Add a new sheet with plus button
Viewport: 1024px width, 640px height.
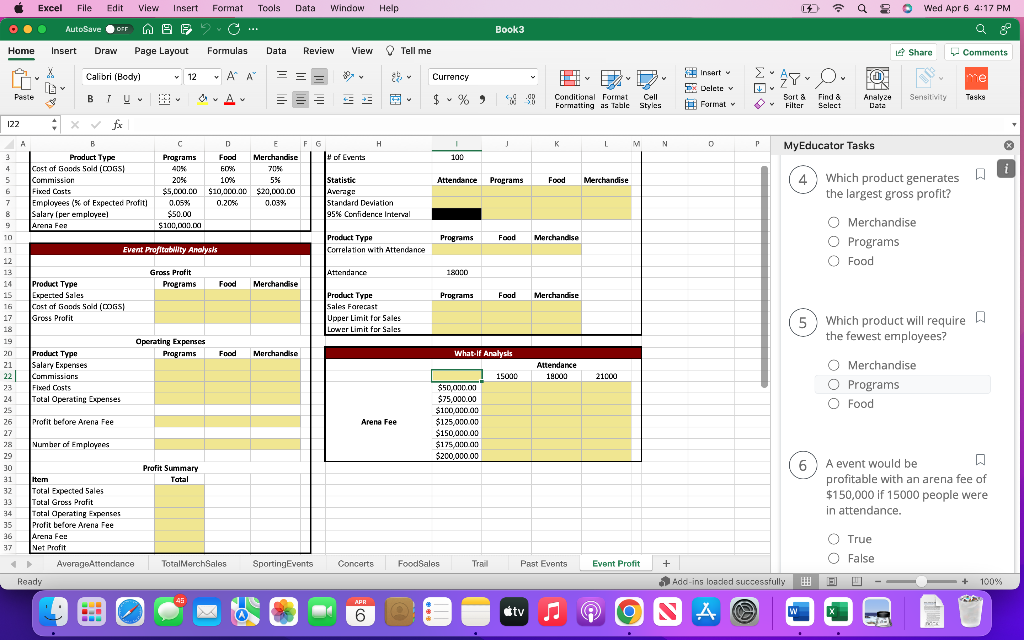tap(666, 564)
